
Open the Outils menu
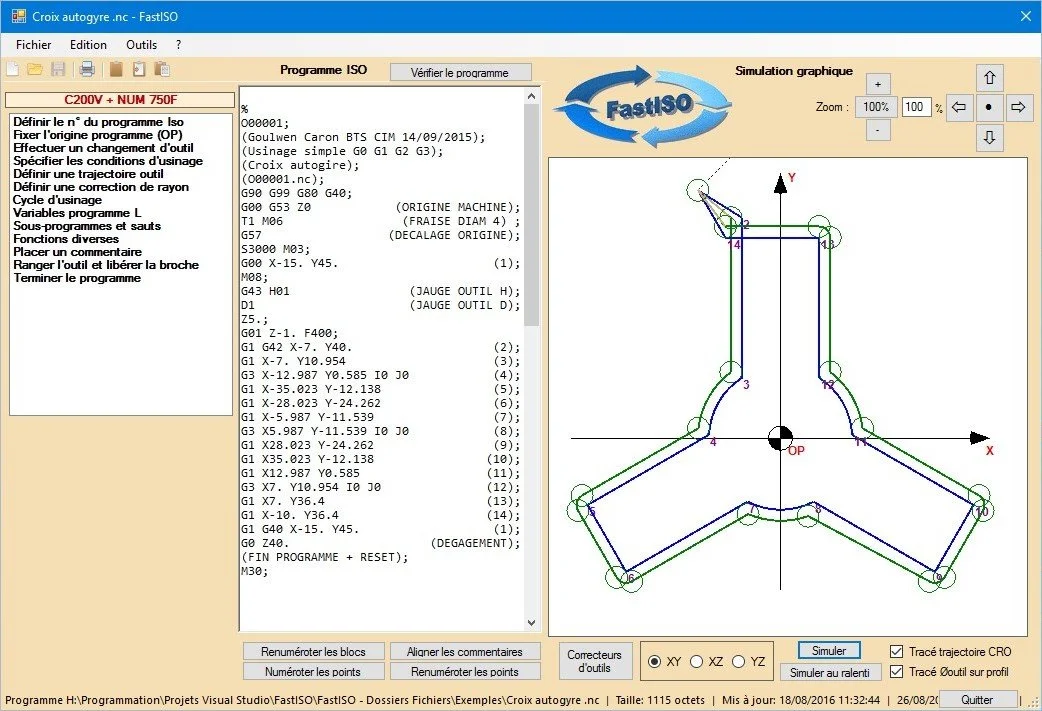[x=140, y=44]
